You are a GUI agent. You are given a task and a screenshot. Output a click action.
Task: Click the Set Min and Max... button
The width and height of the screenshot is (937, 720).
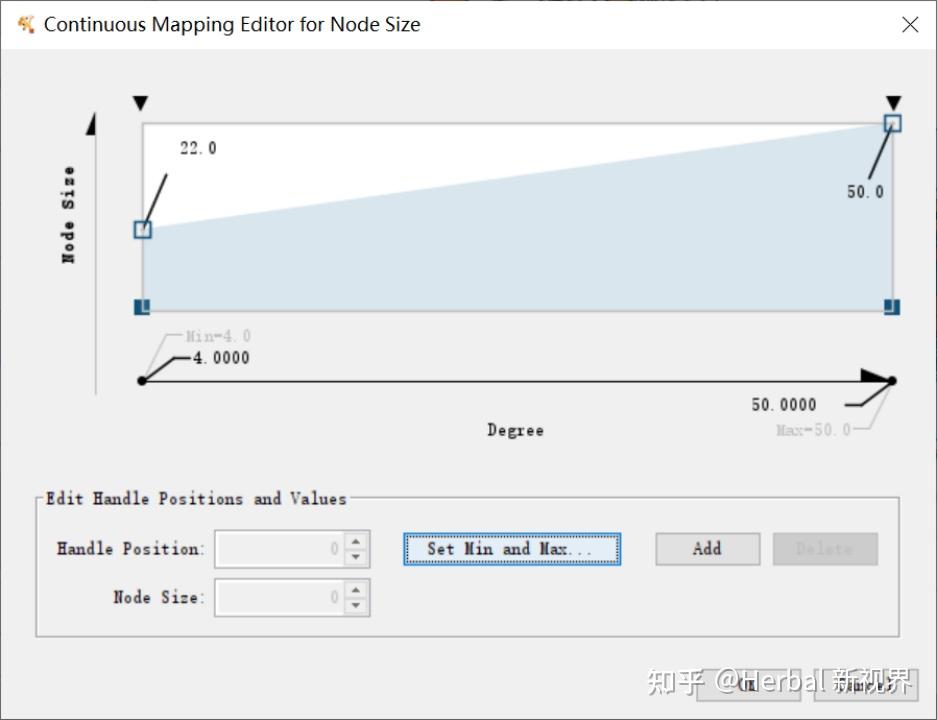(x=512, y=549)
